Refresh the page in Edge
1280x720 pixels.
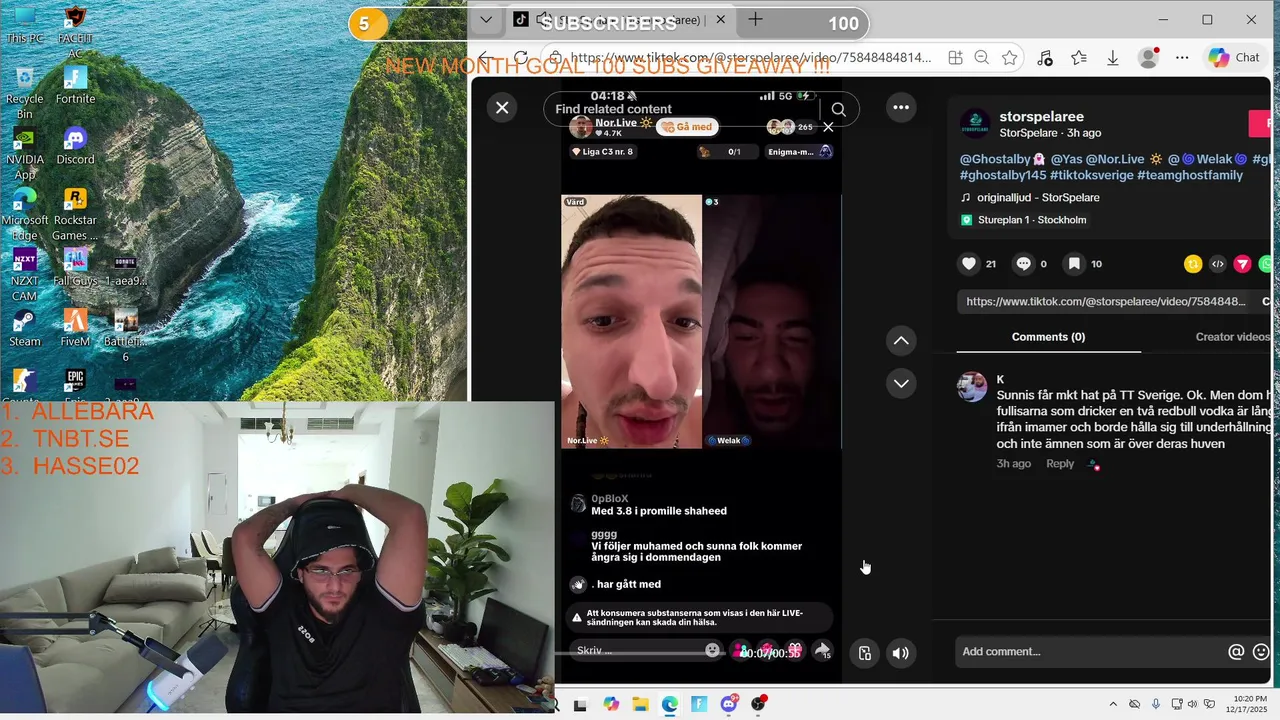(x=520, y=58)
